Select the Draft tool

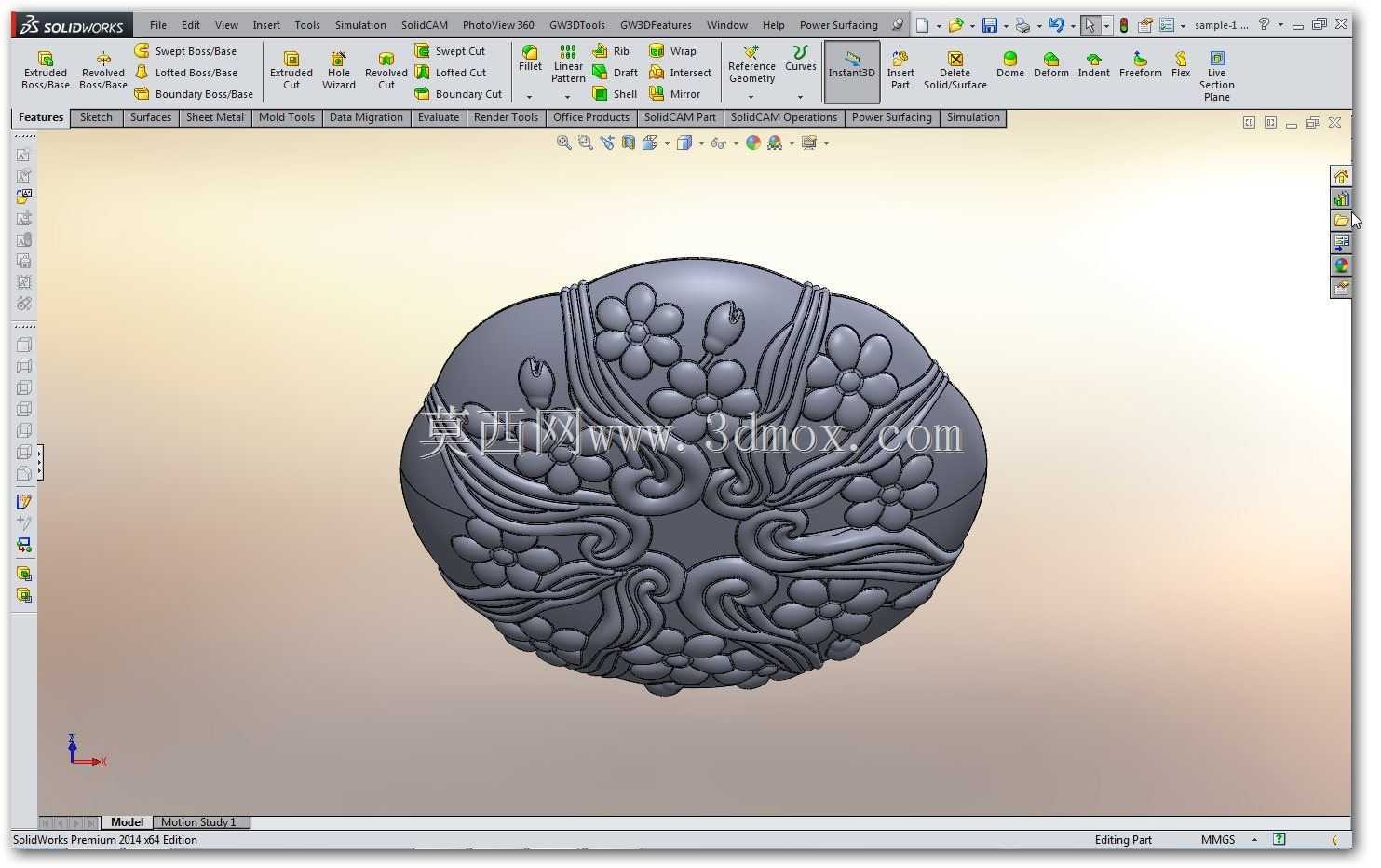(616, 72)
